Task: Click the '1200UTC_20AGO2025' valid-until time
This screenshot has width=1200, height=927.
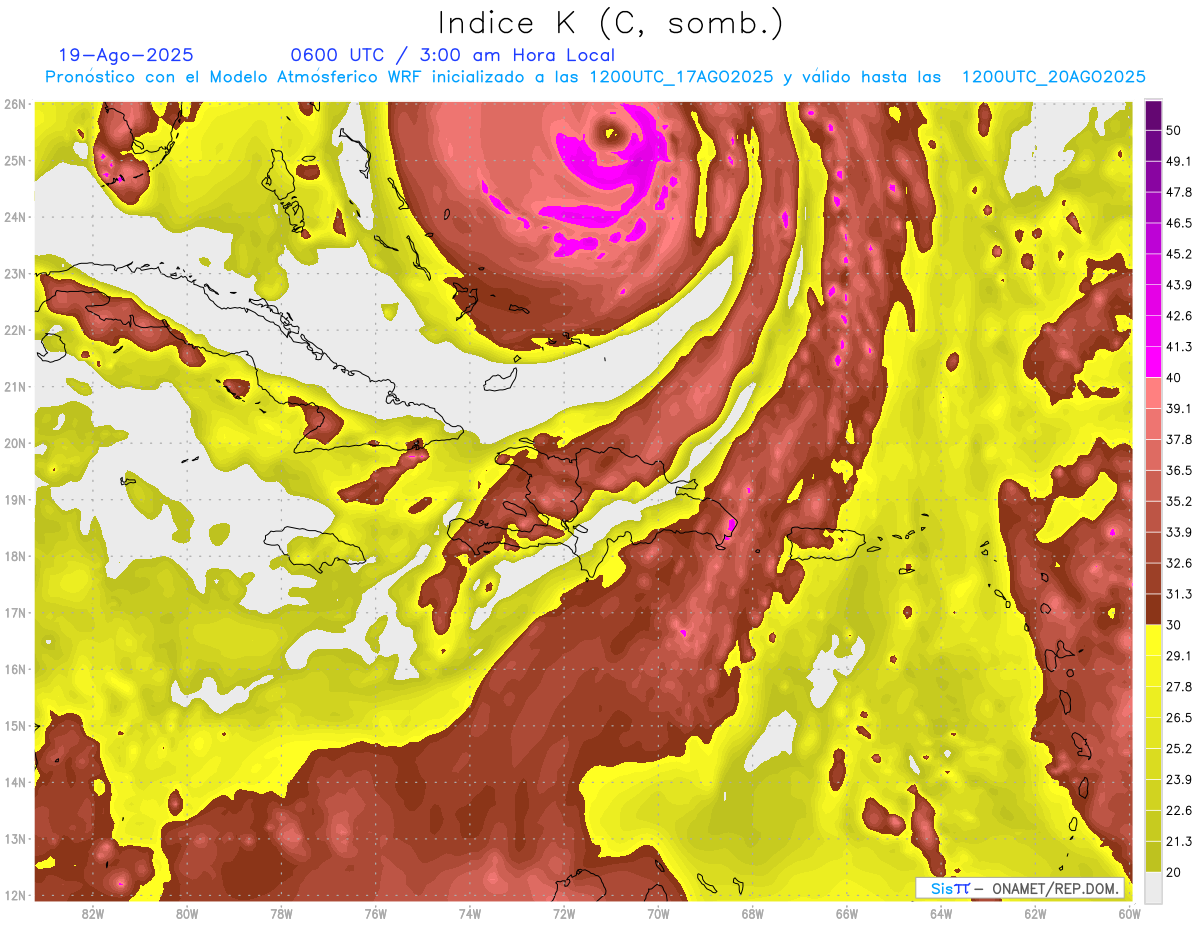Action: [x=1053, y=77]
